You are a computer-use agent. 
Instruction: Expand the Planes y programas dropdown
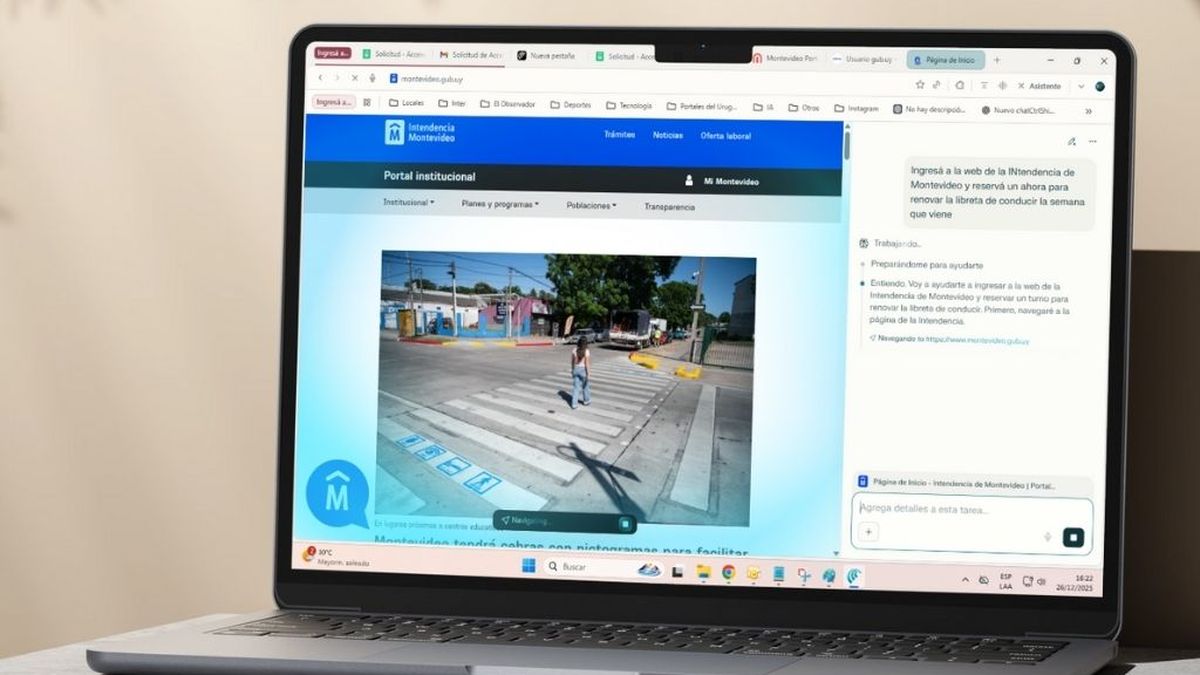tap(499, 204)
